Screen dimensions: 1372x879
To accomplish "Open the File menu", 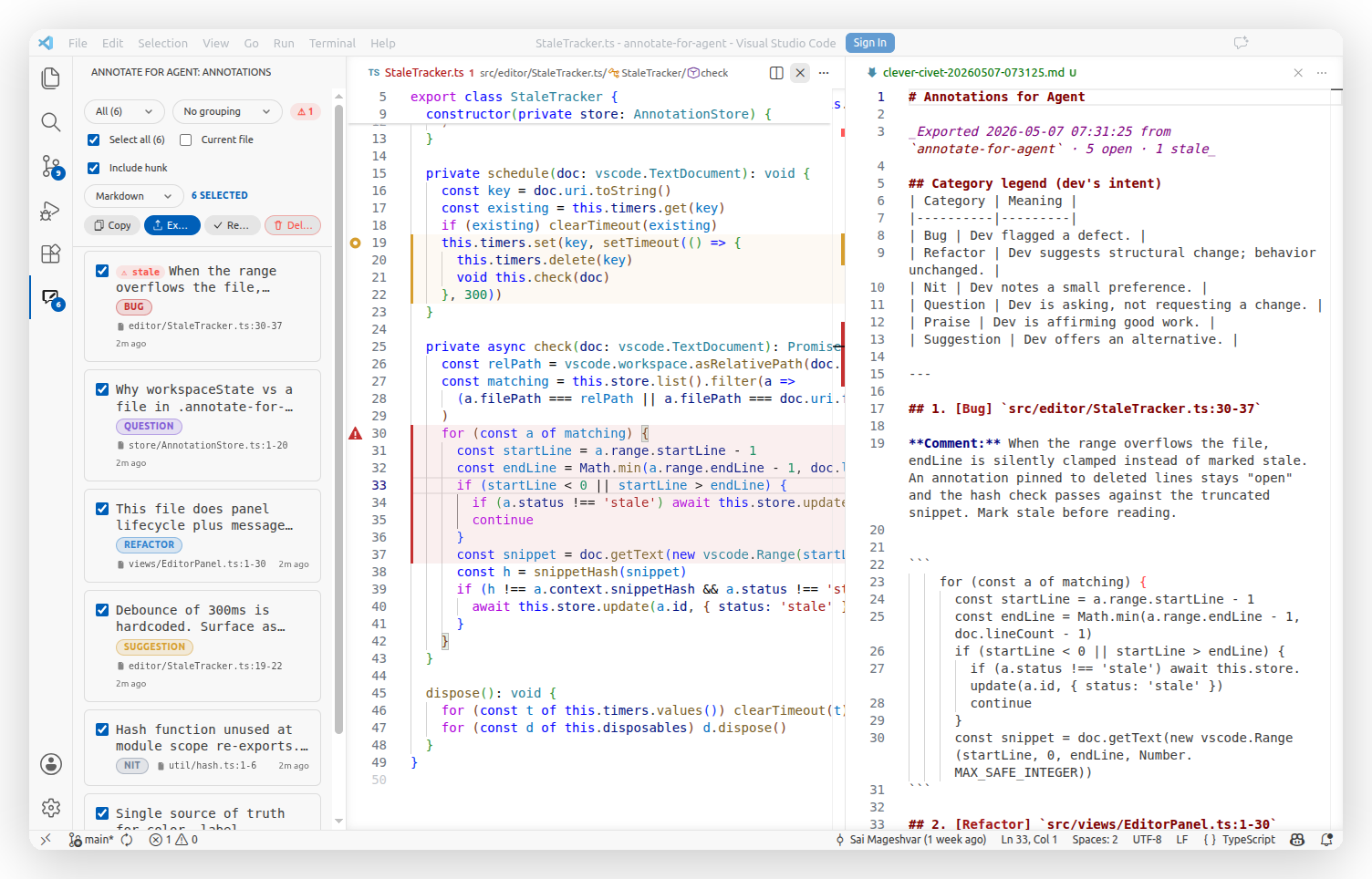I will click(x=78, y=43).
